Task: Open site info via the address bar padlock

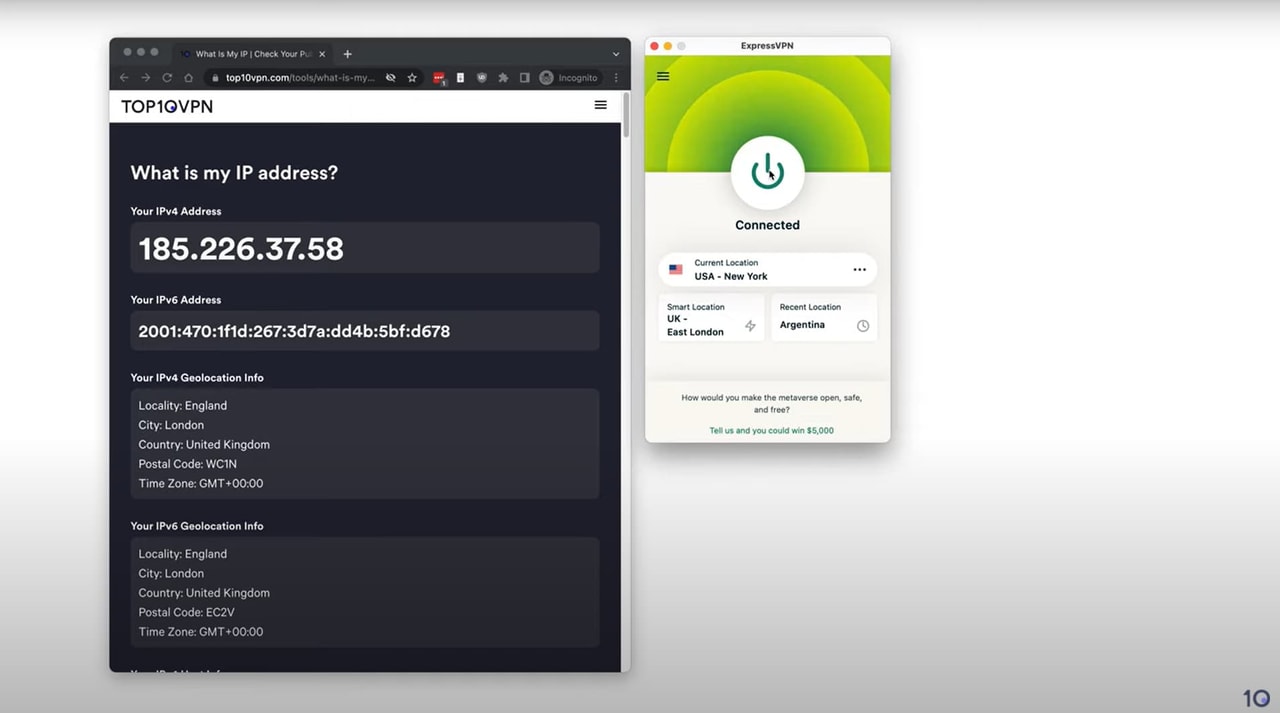Action: (215, 77)
